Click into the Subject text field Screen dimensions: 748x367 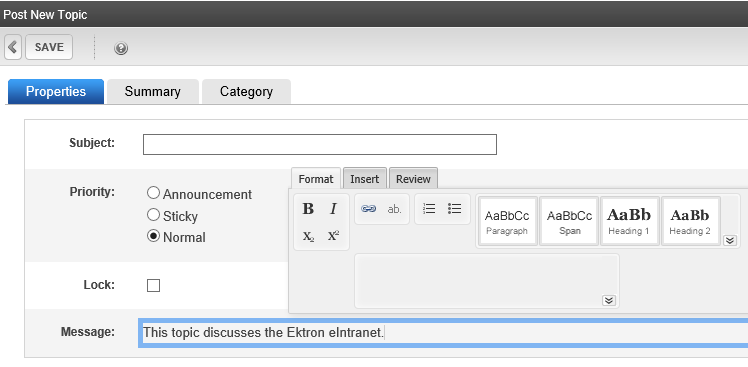tap(320, 145)
